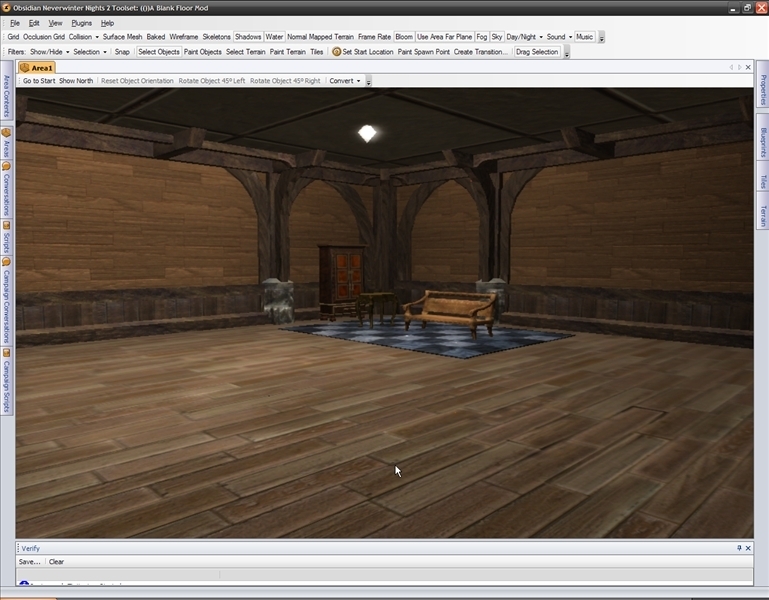This screenshot has height=600, width=769.
Task: Click Clear in the Verify panel
Action: coord(56,562)
